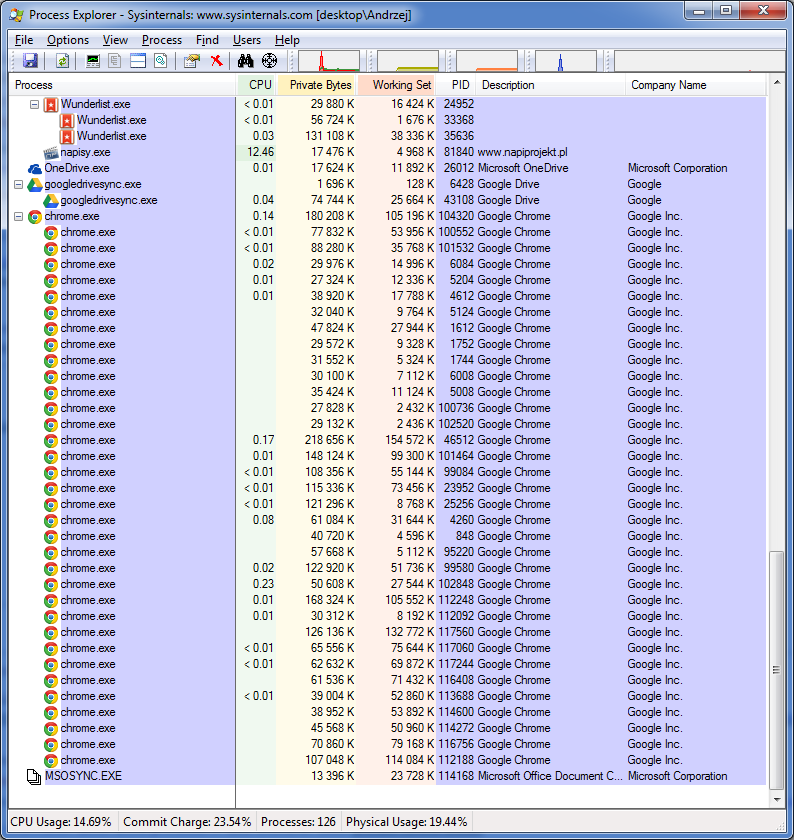This screenshot has height=840, width=794.
Task: Click the vertical scrollbar thumb
Action: [x=776, y=670]
